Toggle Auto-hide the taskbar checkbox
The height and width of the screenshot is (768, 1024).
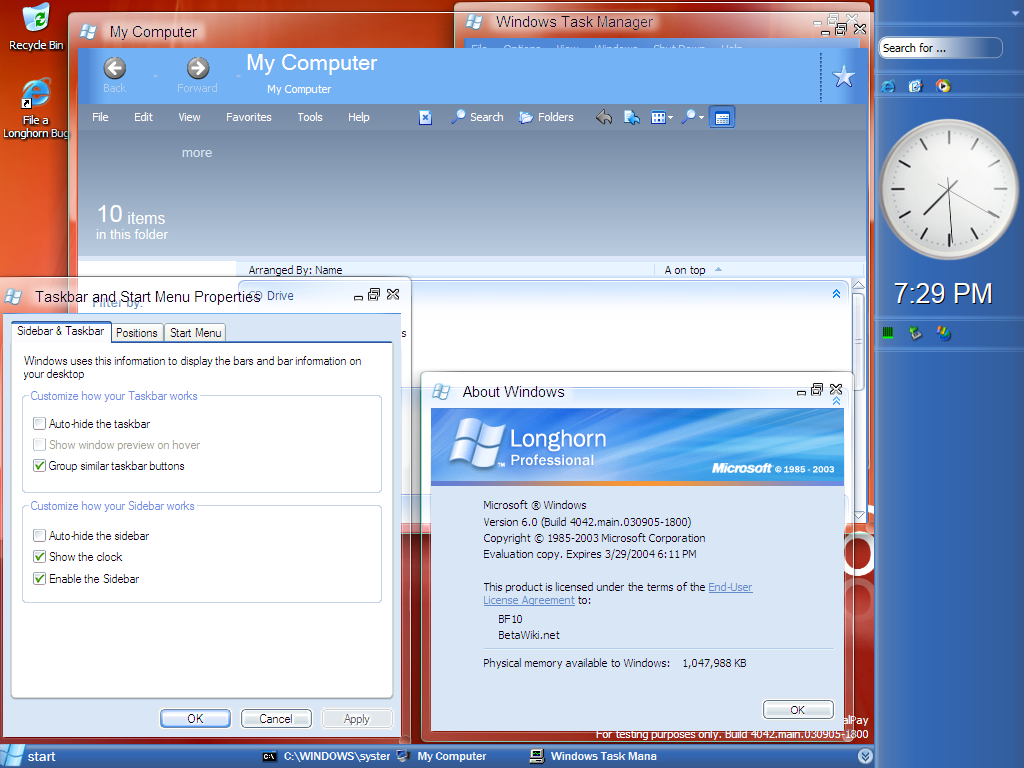(x=39, y=424)
